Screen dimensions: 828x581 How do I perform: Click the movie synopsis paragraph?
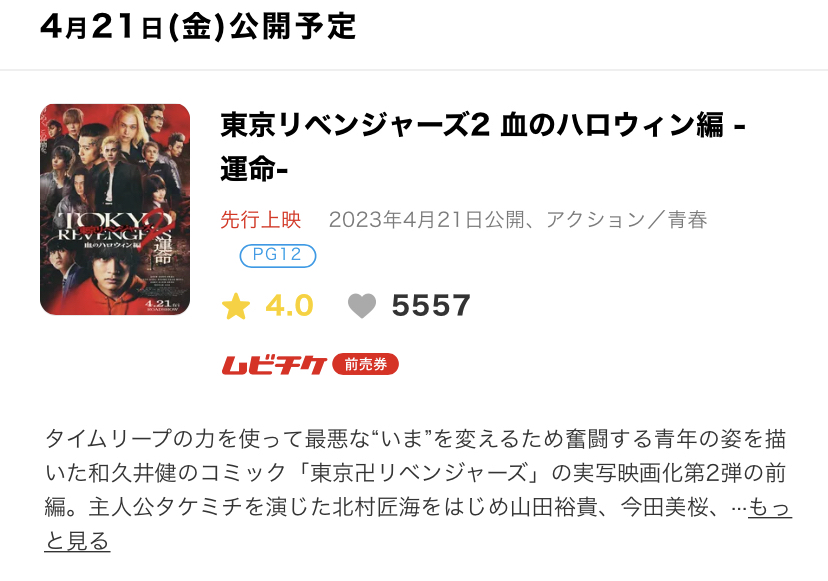(x=418, y=490)
